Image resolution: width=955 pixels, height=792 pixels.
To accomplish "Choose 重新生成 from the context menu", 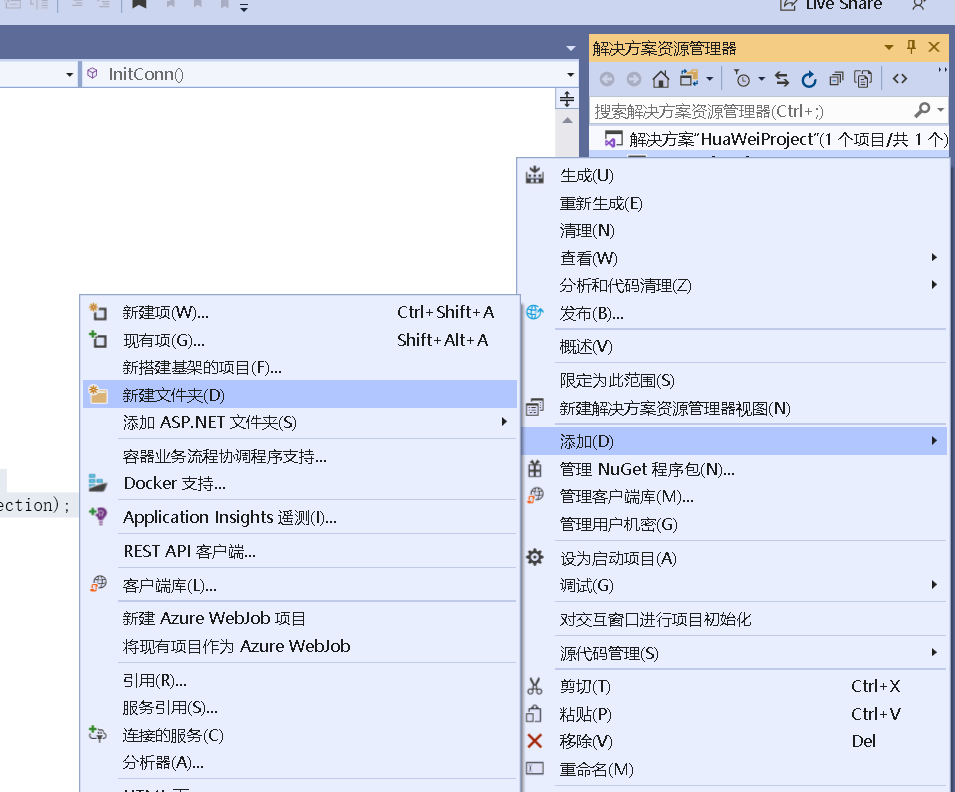I will [x=600, y=202].
